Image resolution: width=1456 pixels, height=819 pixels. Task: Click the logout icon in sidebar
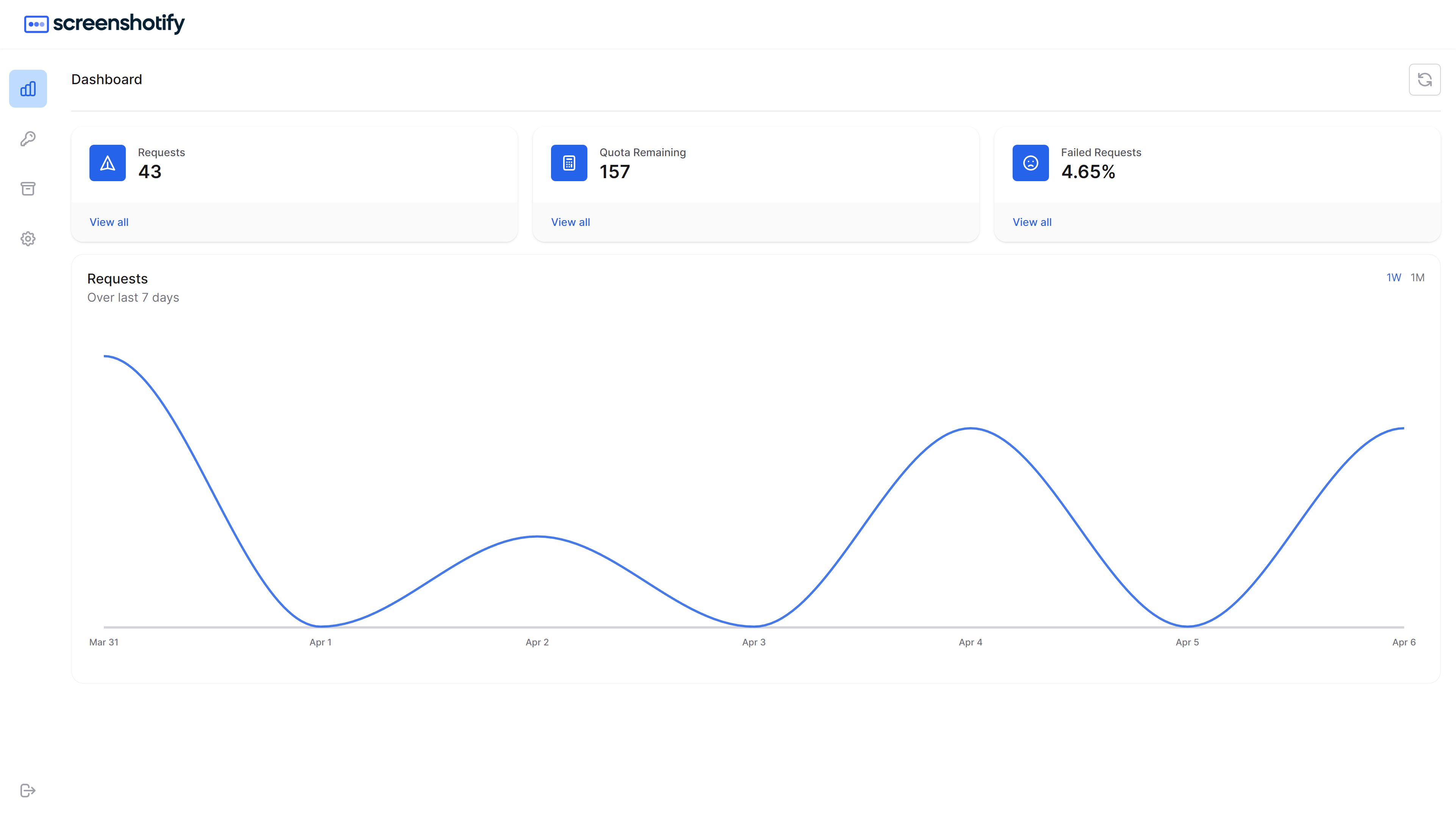[28, 790]
